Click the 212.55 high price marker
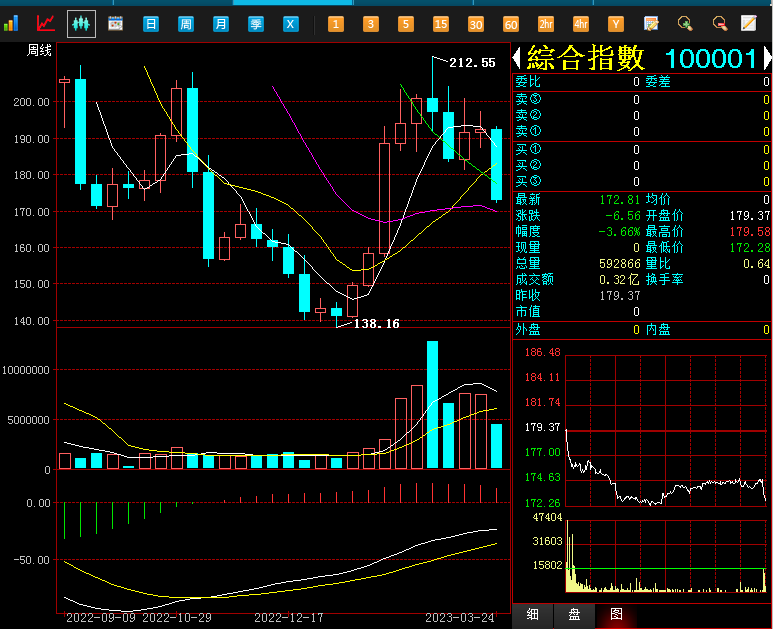The height and width of the screenshot is (629, 773). [472, 63]
